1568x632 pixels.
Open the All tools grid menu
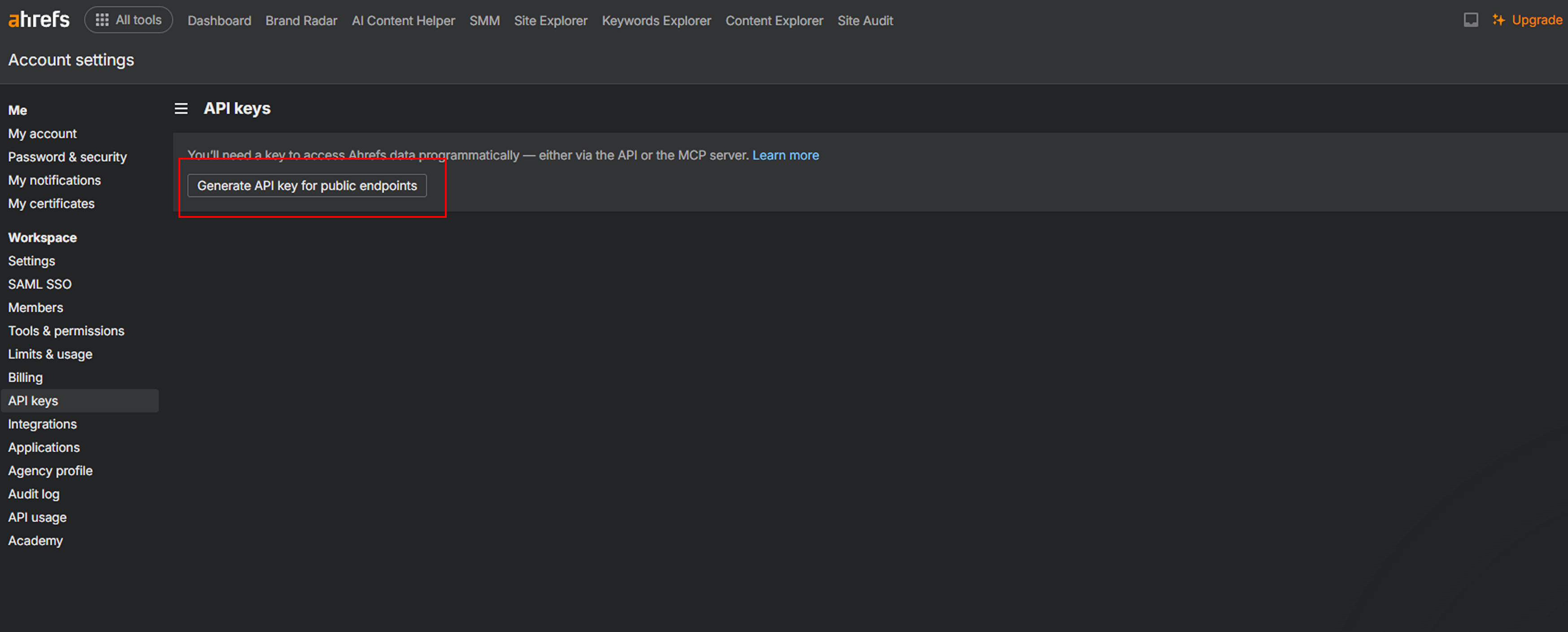(128, 20)
